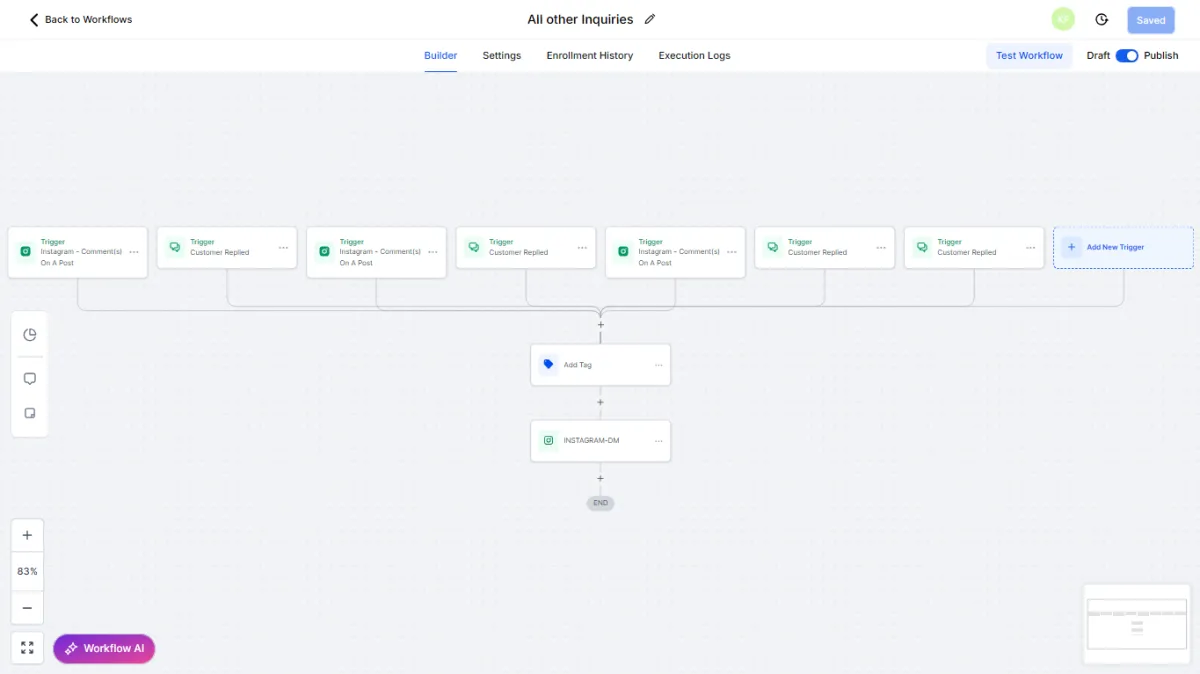Click the comment bubble icon in sidebar
This screenshot has width=1200, height=674.
pyautogui.click(x=30, y=379)
